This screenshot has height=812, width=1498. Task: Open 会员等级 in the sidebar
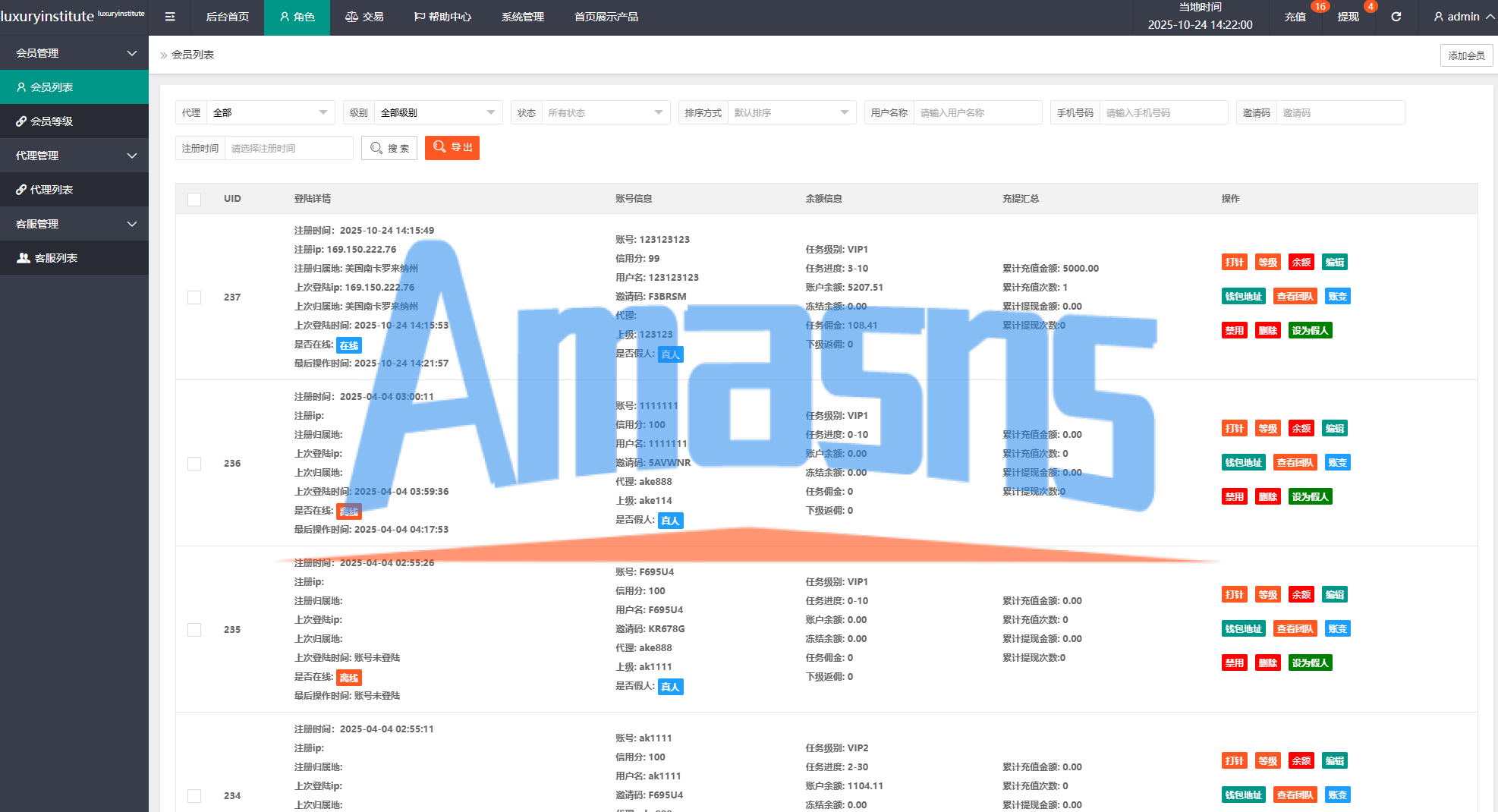(x=74, y=121)
